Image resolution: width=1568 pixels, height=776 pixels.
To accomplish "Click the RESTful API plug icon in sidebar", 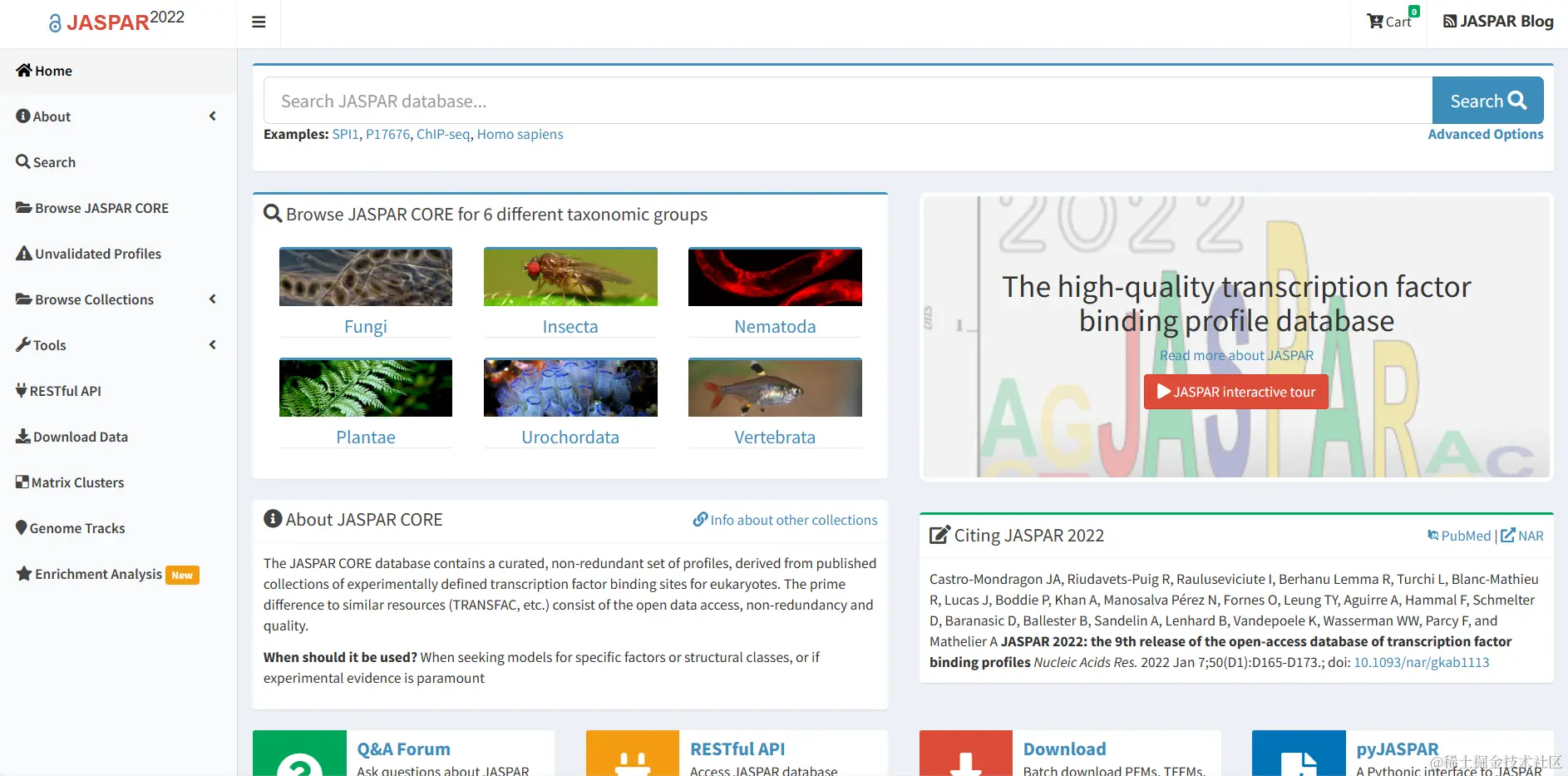I will tap(22, 390).
